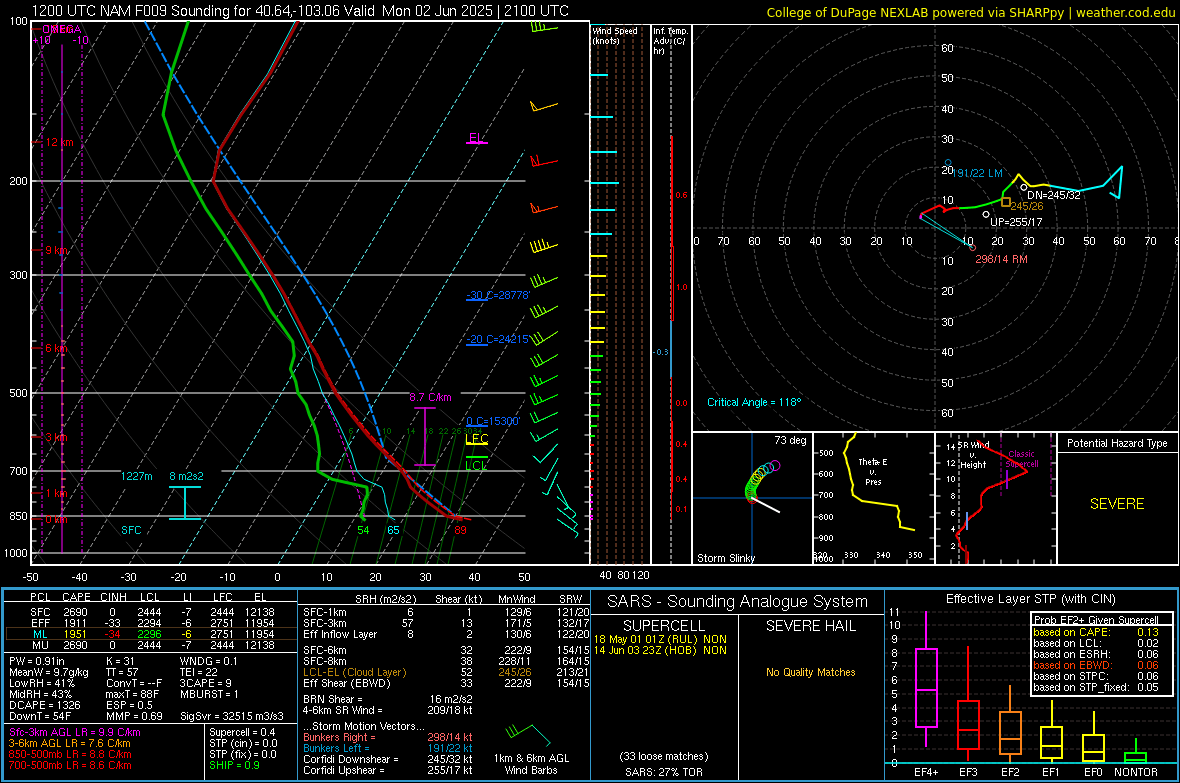Click the surface dewpoint value 54
The width and height of the screenshot is (1180, 783).
(363, 530)
